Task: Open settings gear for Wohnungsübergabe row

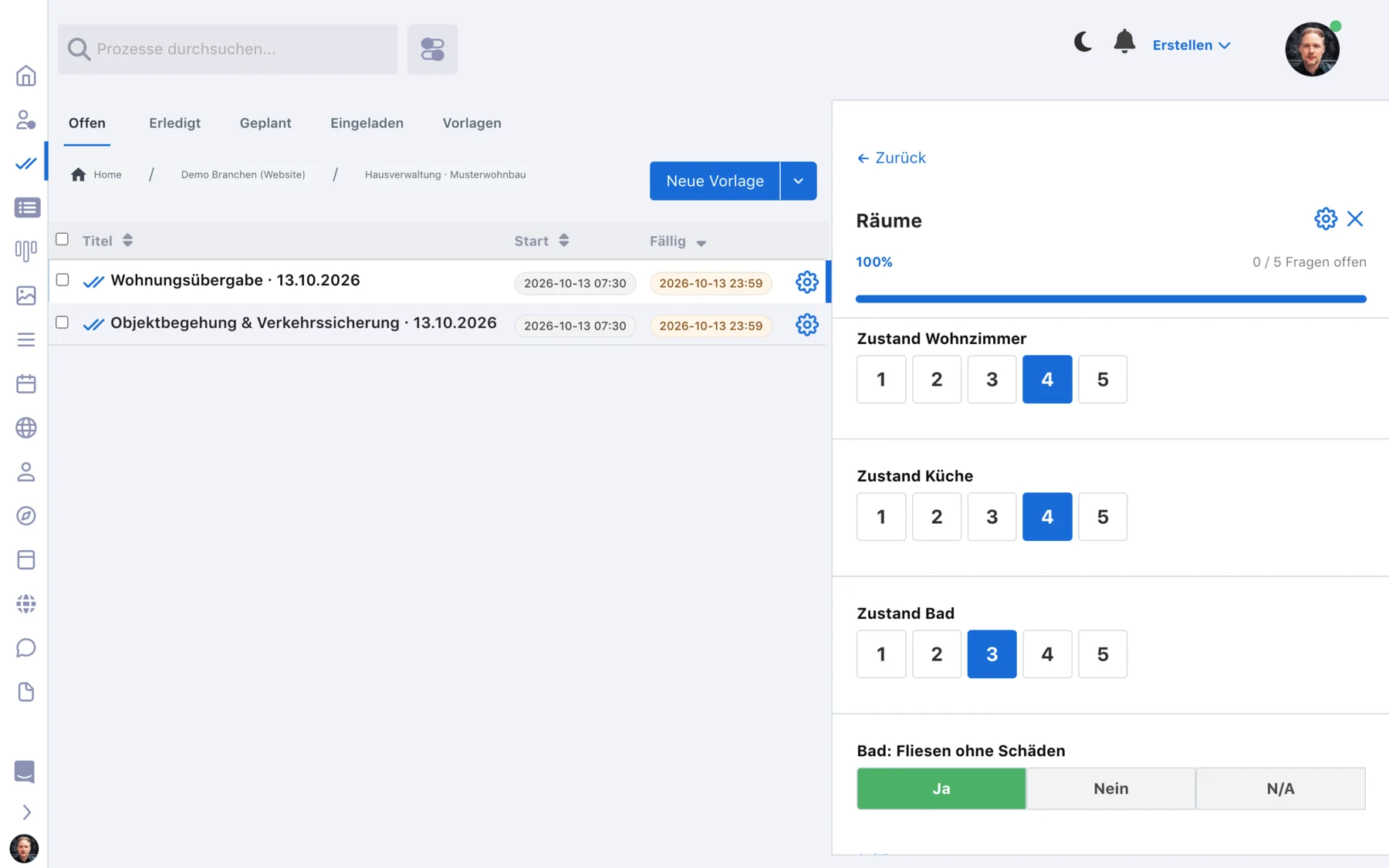Action: [806, 282]
